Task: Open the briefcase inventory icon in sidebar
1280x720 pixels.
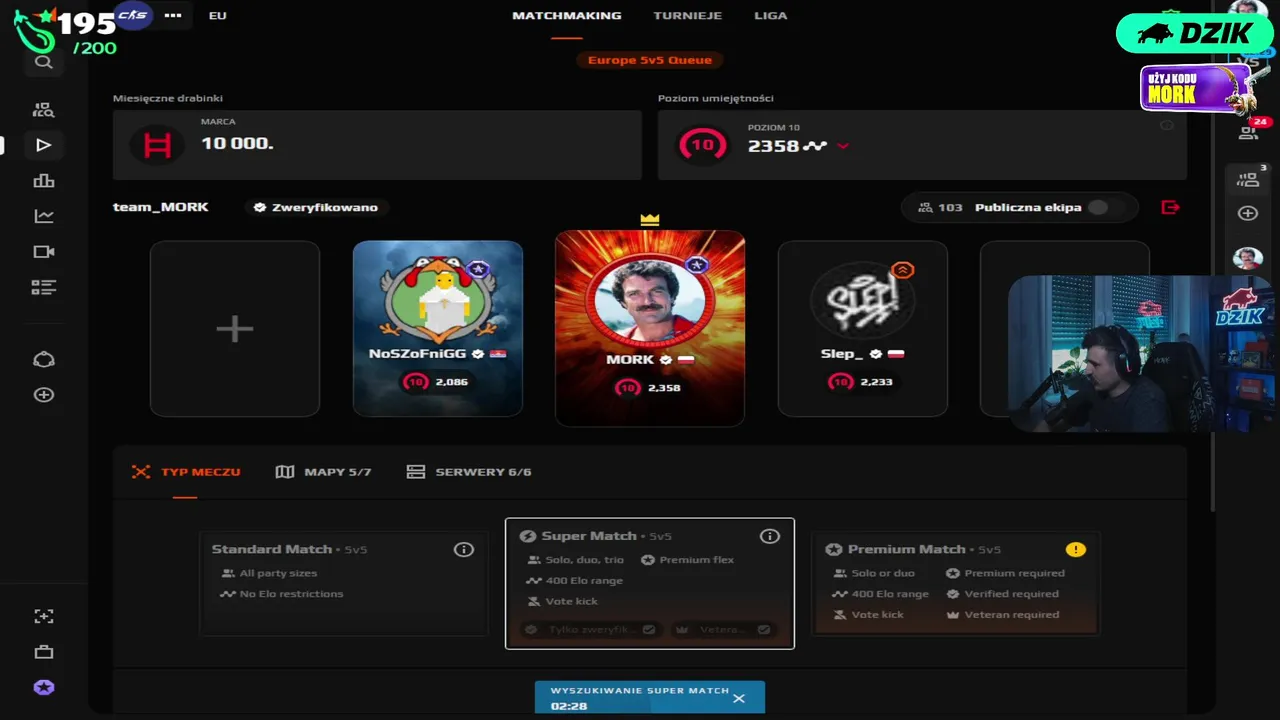Action: pyautogui.click(x=43, y=652)
